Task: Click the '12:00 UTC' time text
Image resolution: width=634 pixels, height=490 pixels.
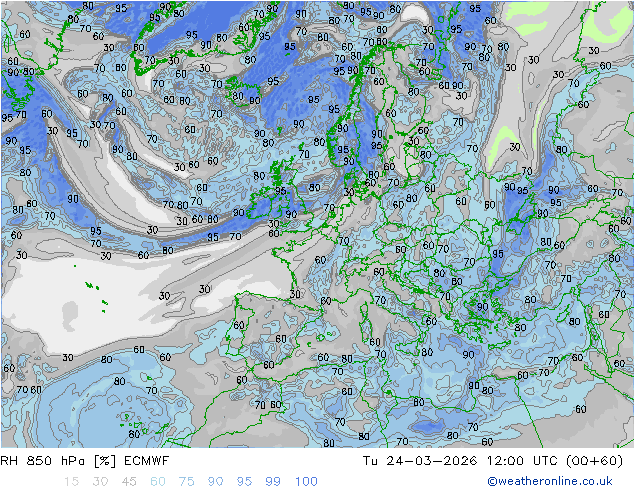Action: tap(522, 461)
